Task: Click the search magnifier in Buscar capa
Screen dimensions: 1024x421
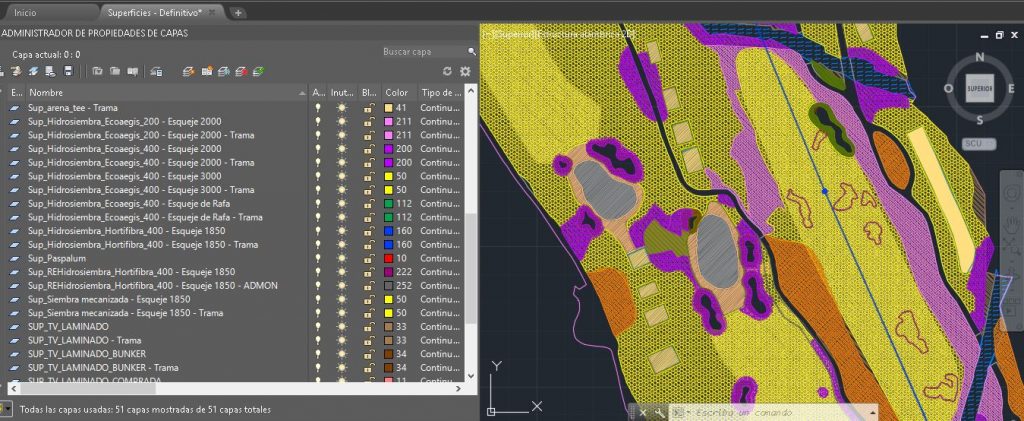Action: click(471, 51)
